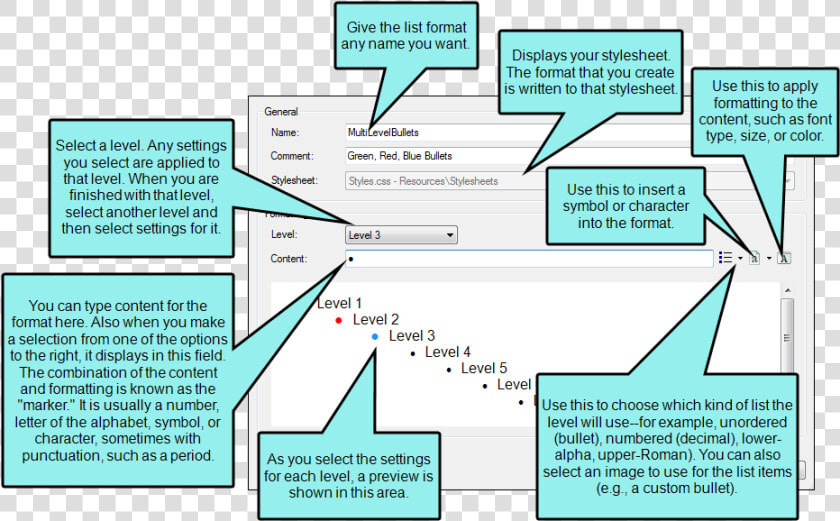Click the Level 5 preview text
The width and height of the screenshot is (840, 521).
click(x=484, y=368)
